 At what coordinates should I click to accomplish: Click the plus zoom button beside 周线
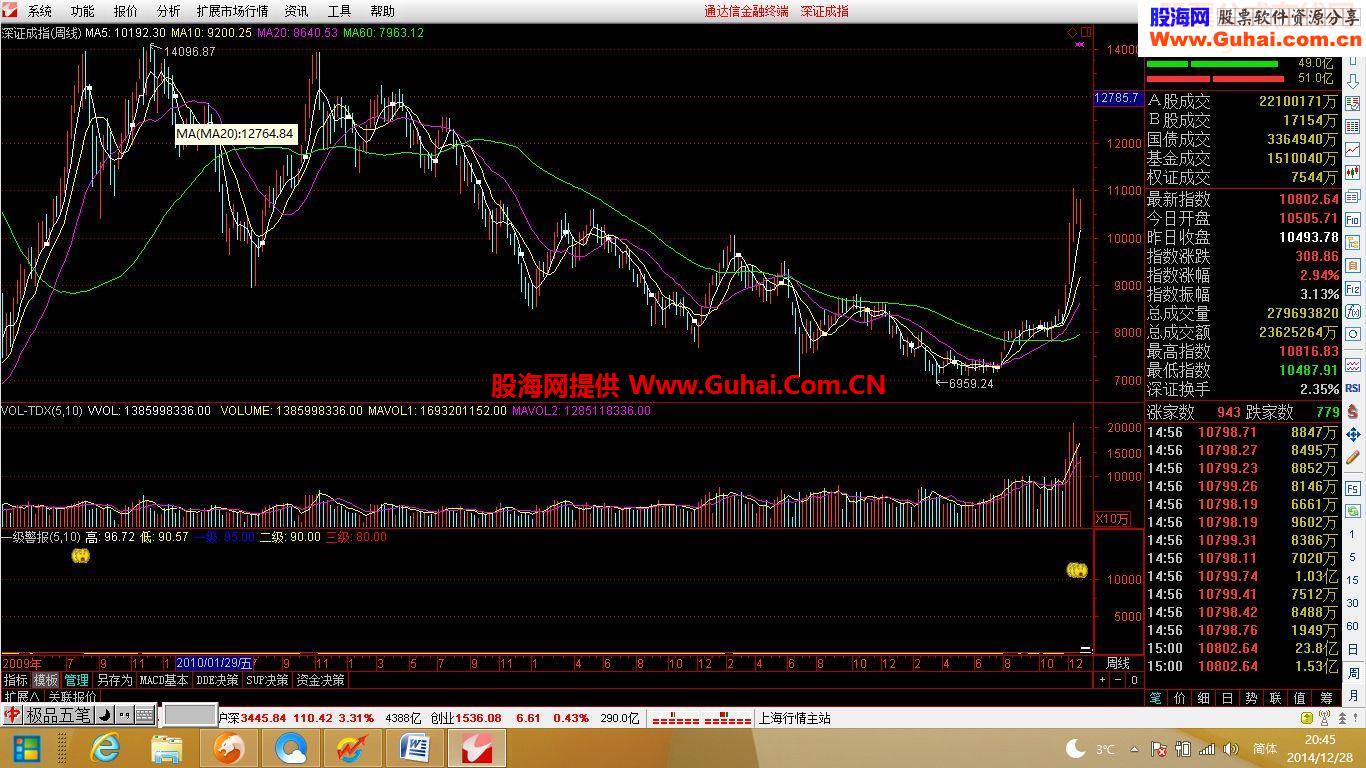pyautogui.click(x=1103, y=680)
